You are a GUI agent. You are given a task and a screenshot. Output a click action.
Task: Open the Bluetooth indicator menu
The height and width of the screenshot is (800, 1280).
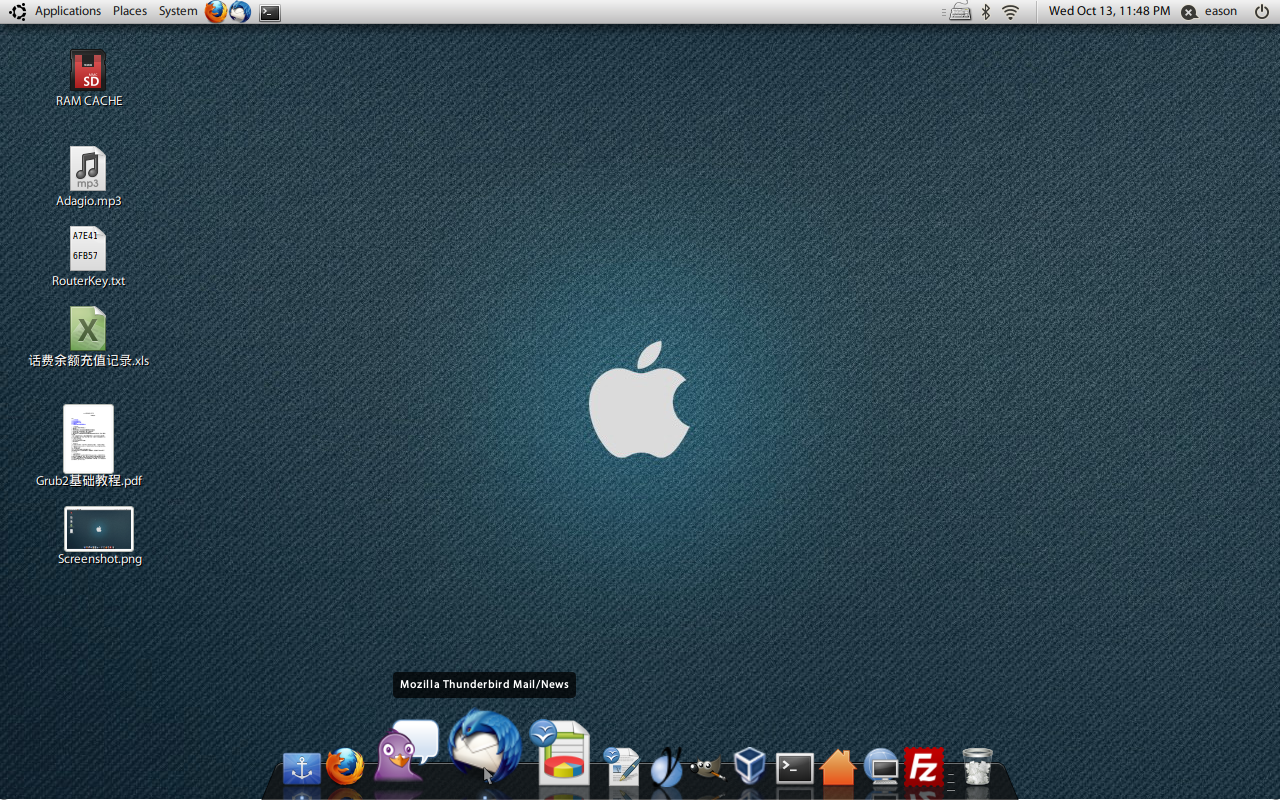click(985, 12)
